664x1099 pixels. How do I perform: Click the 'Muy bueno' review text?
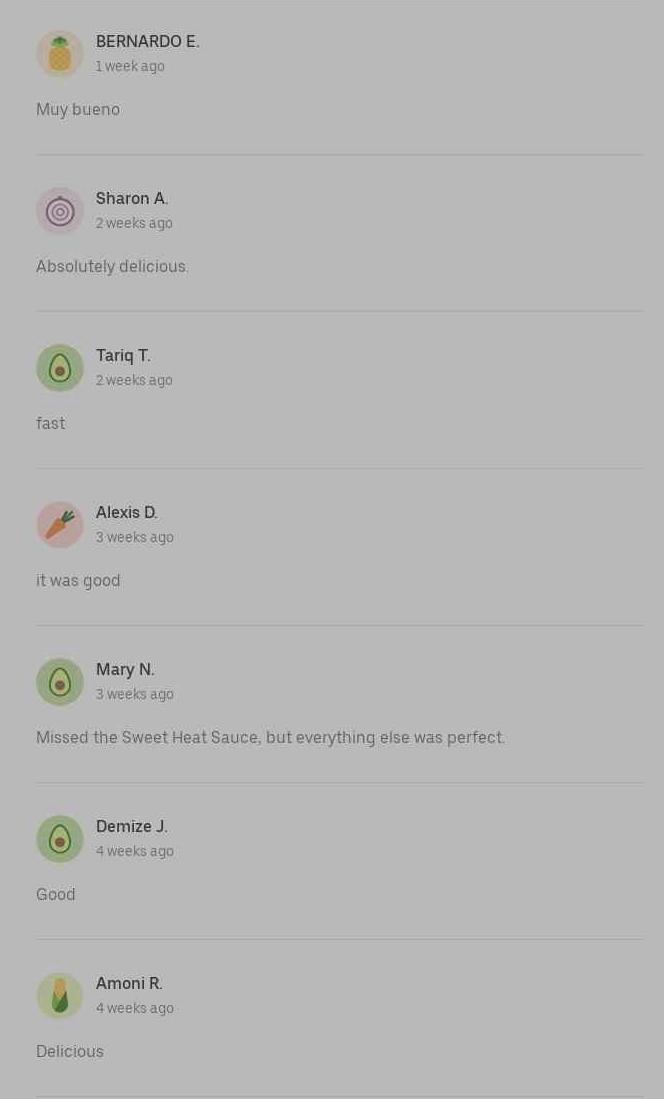pos(78,109)
